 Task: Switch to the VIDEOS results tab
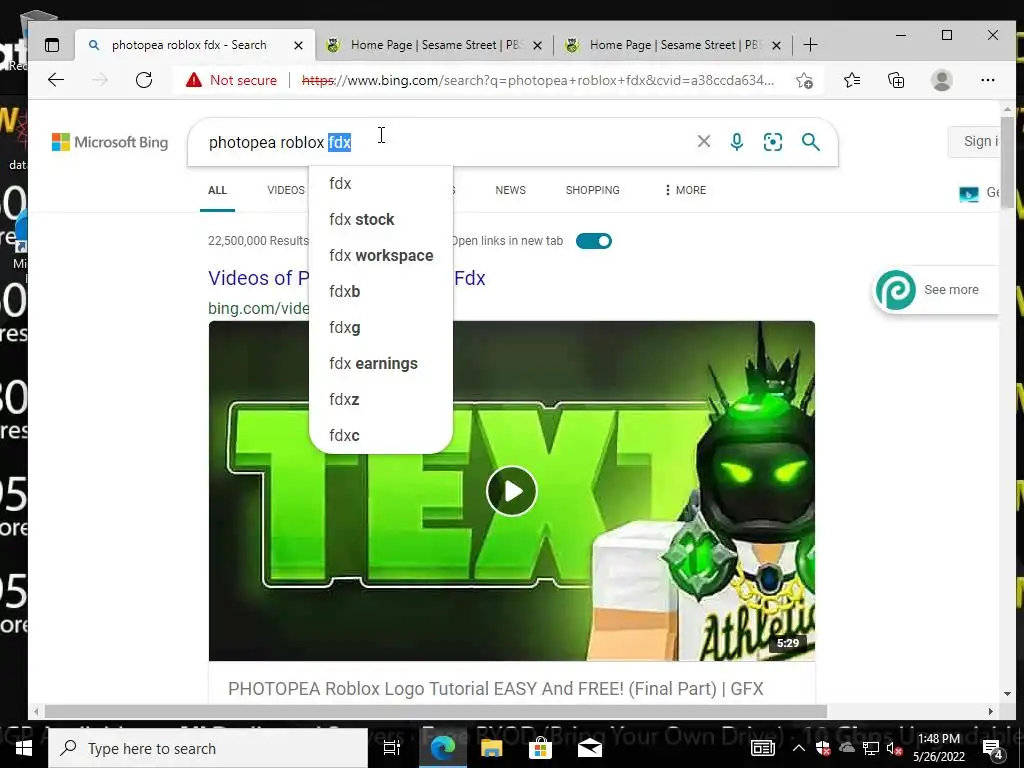tap(286, 190)
